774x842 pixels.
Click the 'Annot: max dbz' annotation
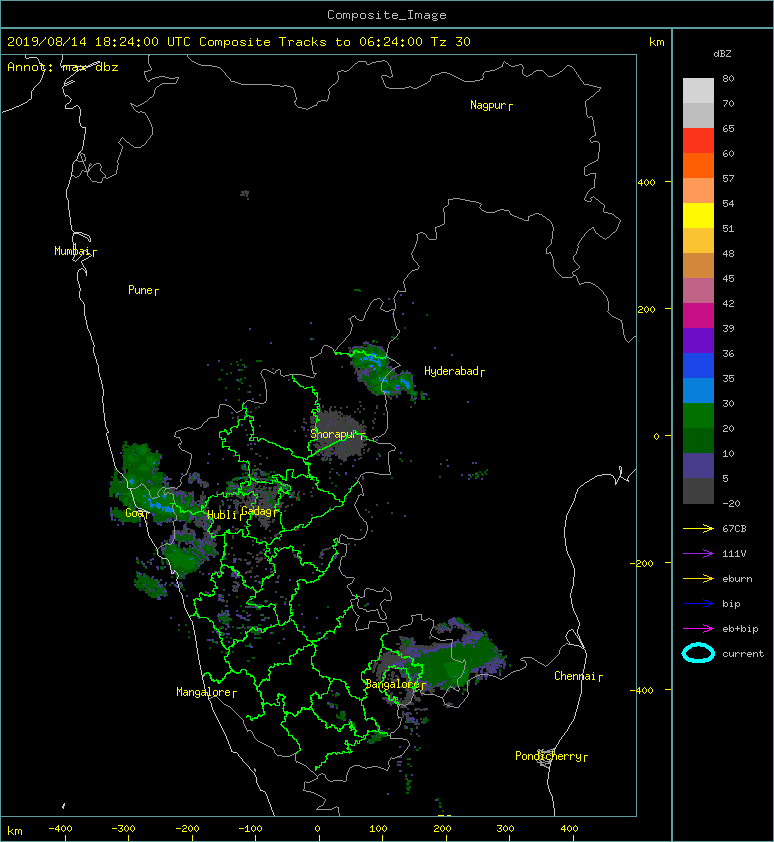(63, 67)
